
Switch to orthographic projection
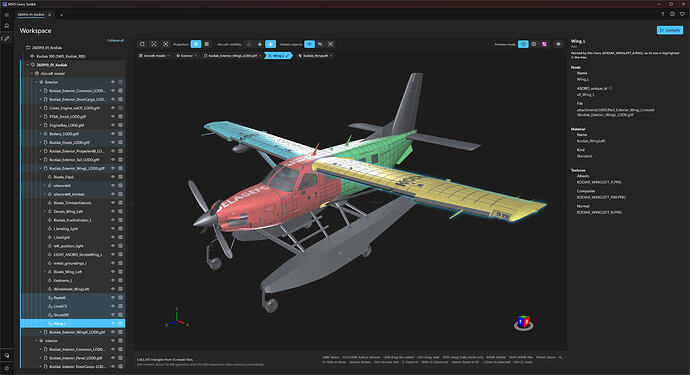tap(207, 44)
